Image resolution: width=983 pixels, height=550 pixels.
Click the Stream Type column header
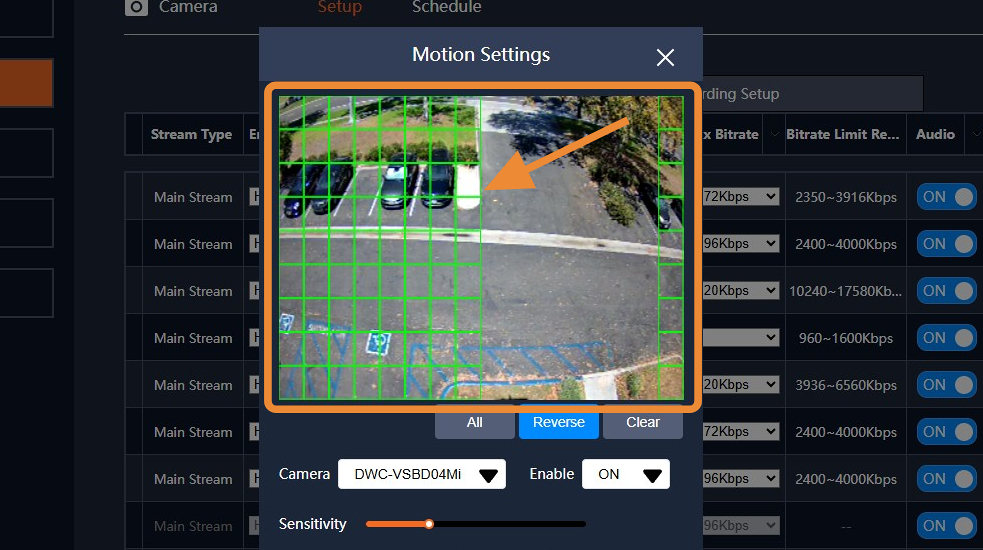point(191,134)
